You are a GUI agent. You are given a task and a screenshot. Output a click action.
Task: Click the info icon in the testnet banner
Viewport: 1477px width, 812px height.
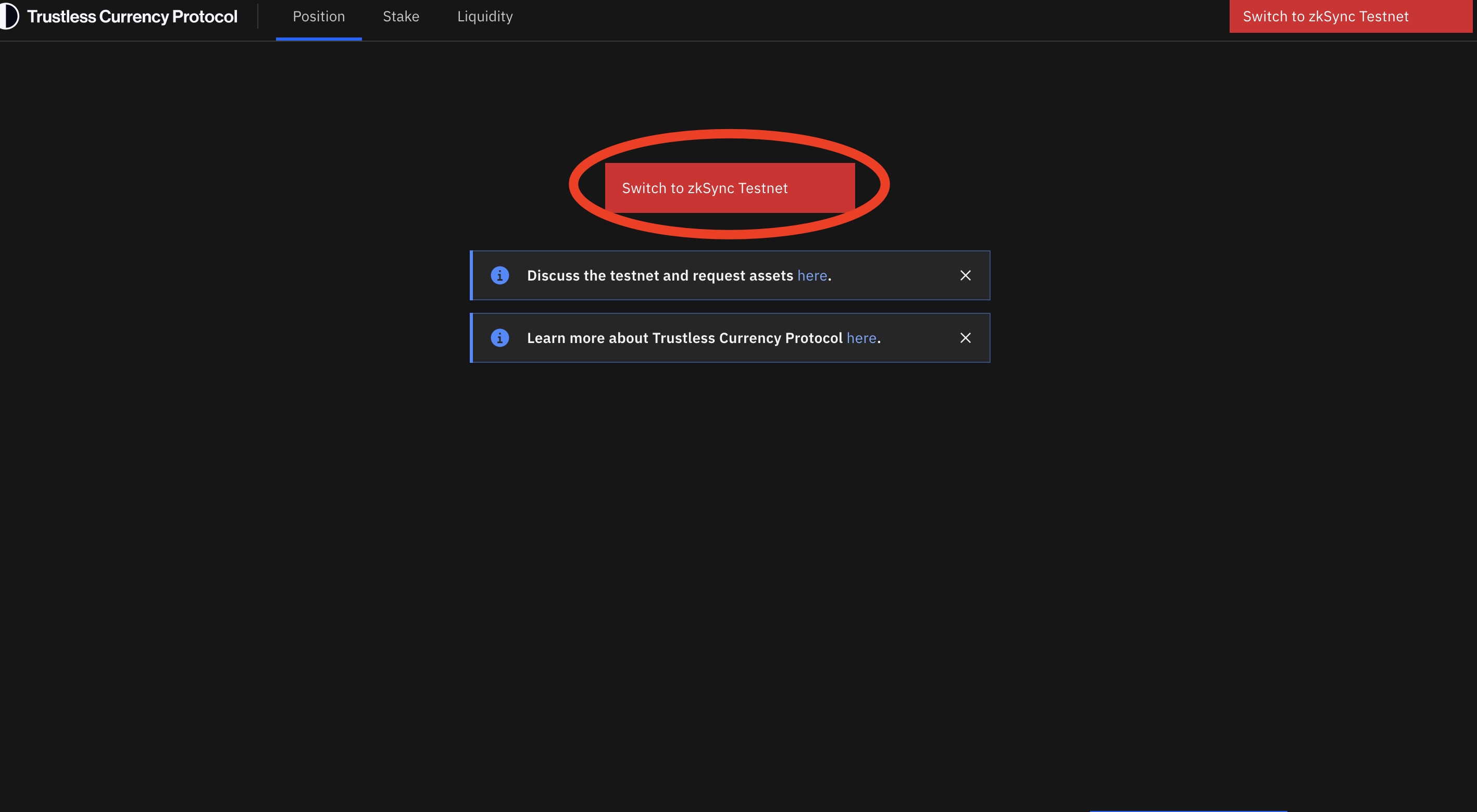click(x=499, y=276)
